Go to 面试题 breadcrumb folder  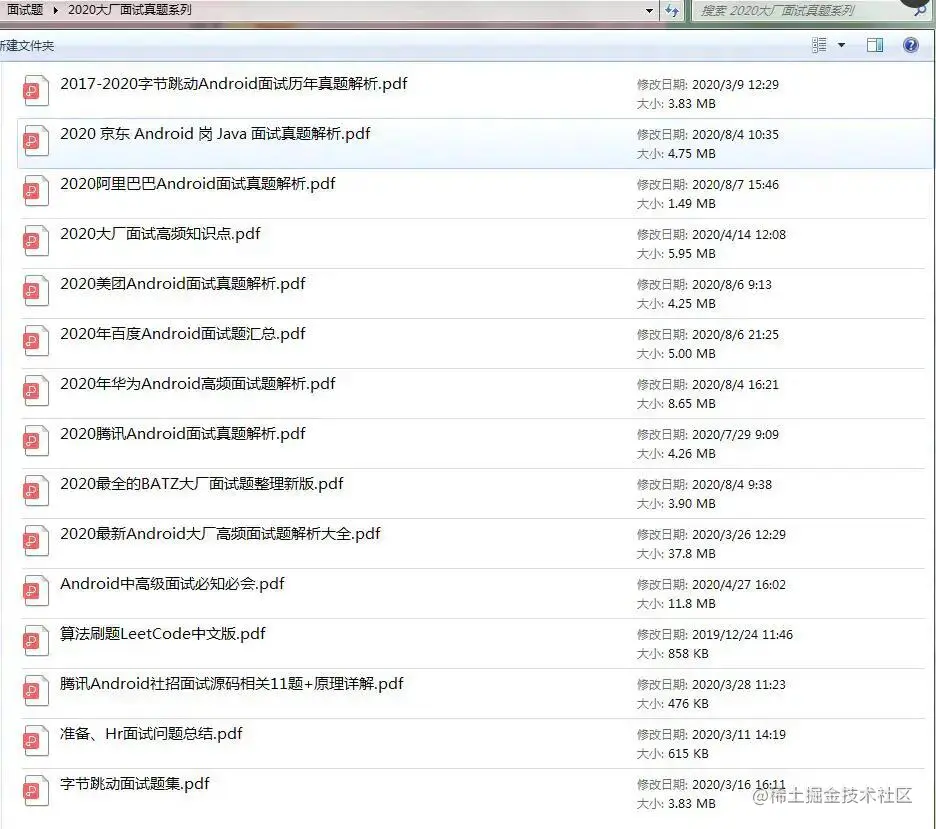click(x=24, y=10)
